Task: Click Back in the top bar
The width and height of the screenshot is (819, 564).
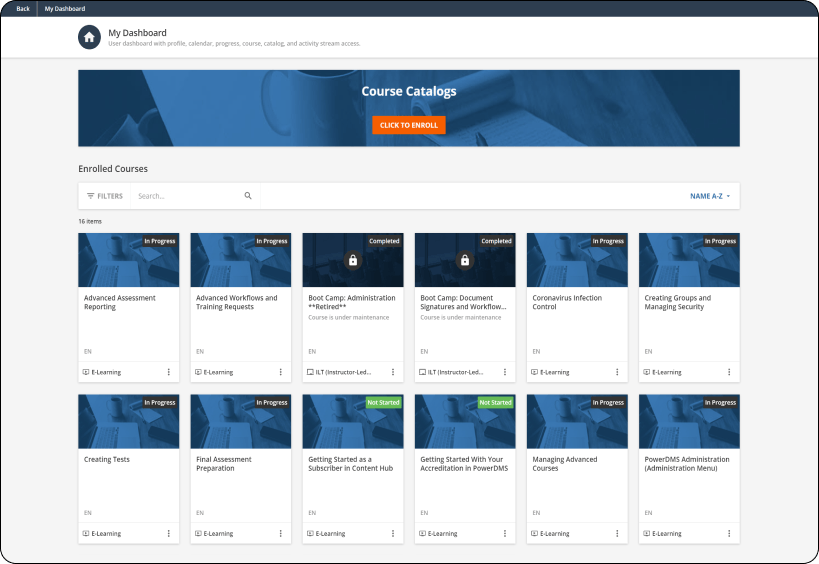Action: (x=23, y=9)
